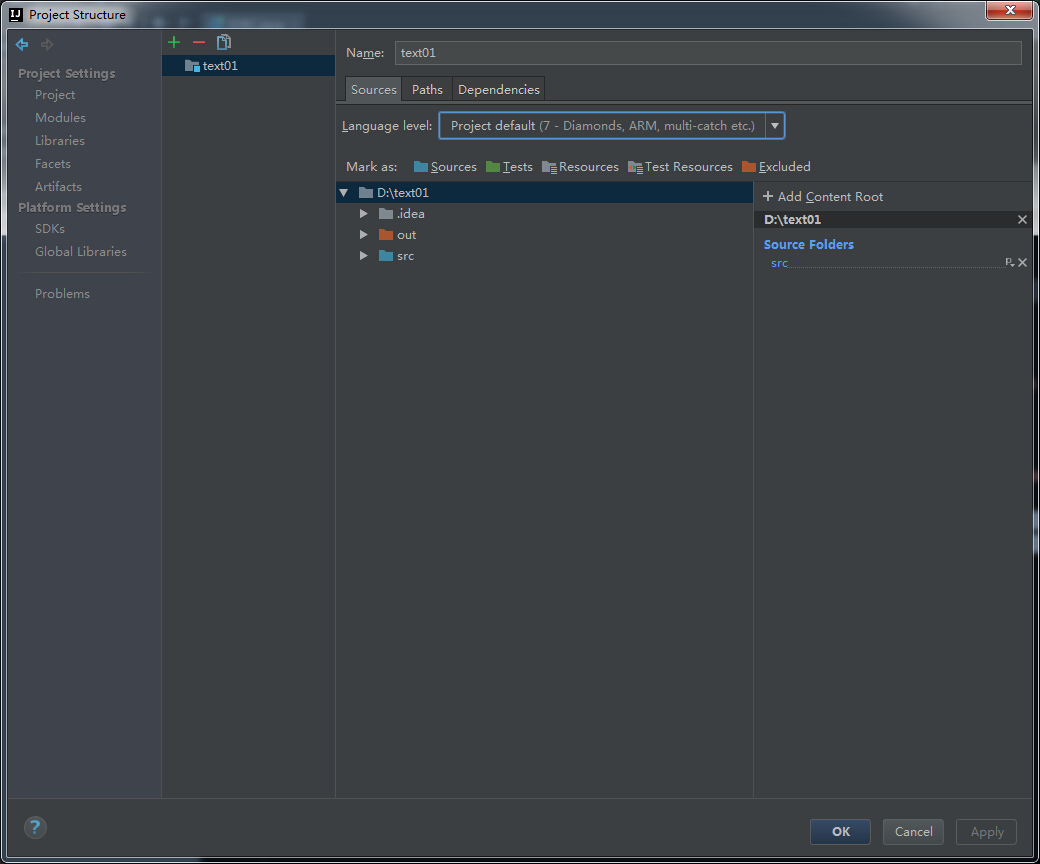Image resolution: width=1040 pixels, height=864 pixels.
Task: Open Libraries settings page
Action: tap(60, 141)
